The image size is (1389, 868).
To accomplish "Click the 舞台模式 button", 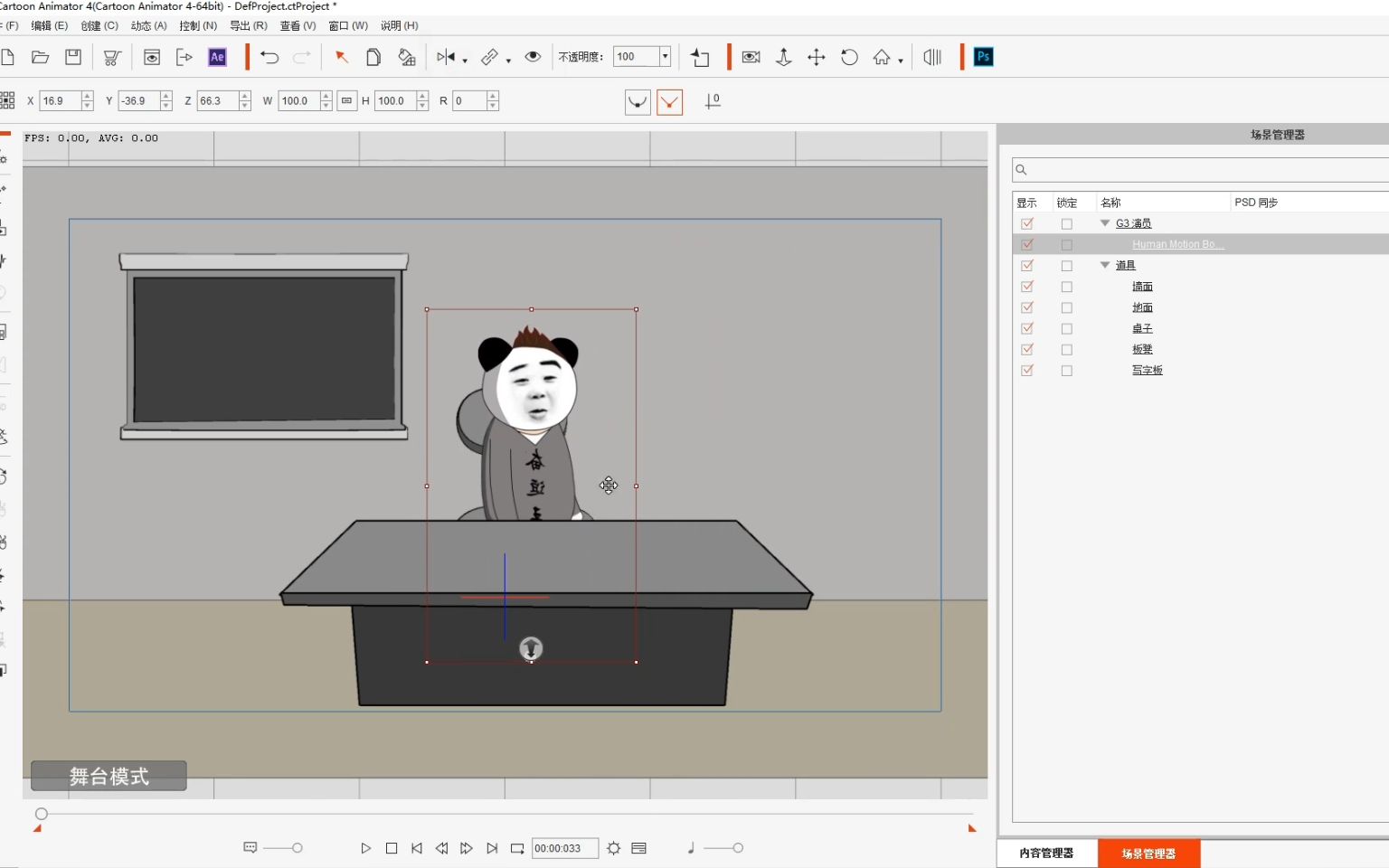I will click(109, 776).
